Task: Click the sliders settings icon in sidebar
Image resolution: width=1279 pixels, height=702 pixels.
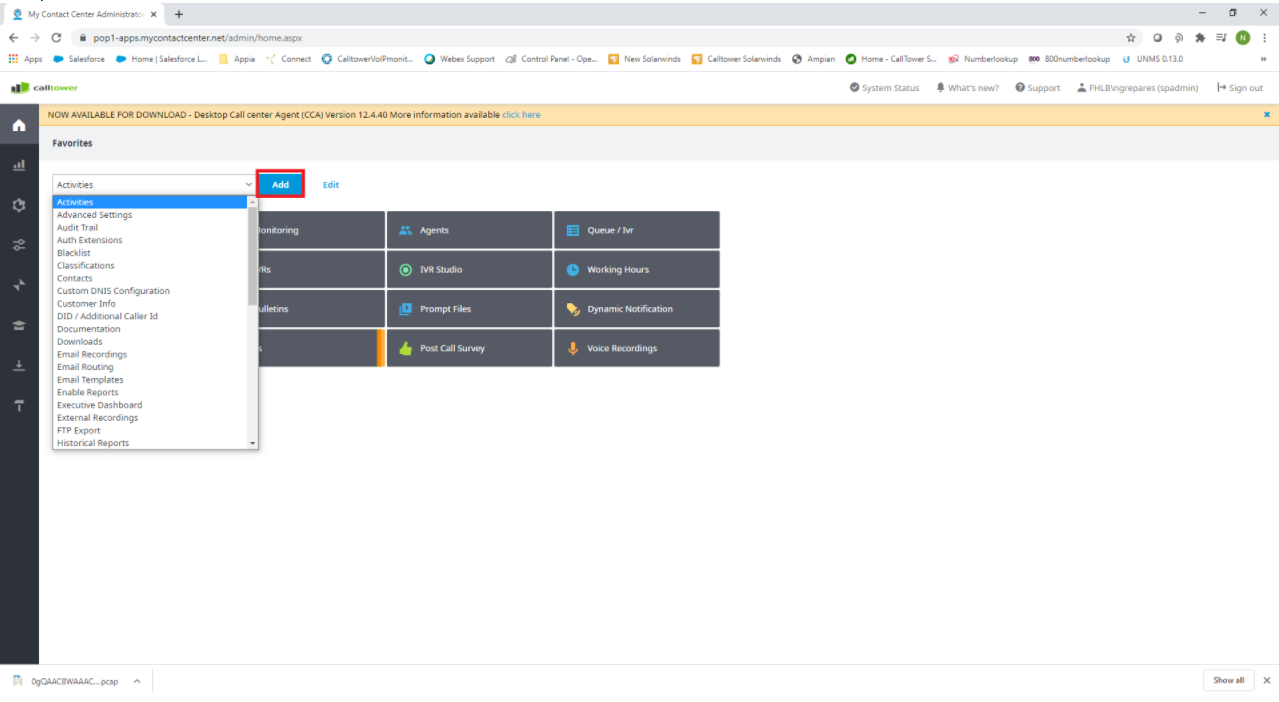Action: click(x=18, y=245)
